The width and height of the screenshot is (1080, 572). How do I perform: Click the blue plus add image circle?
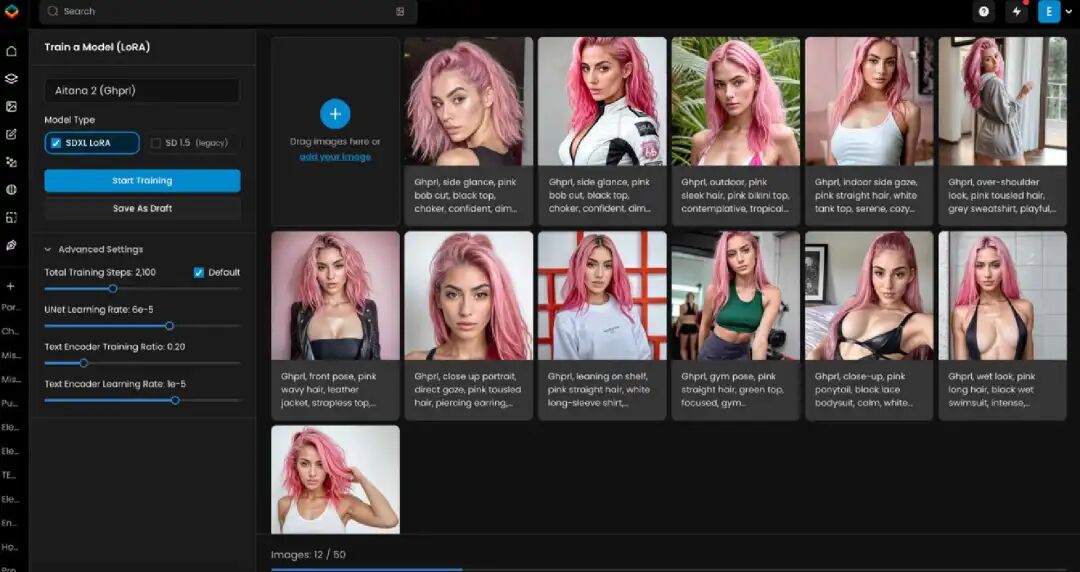(x=335, y=114)
